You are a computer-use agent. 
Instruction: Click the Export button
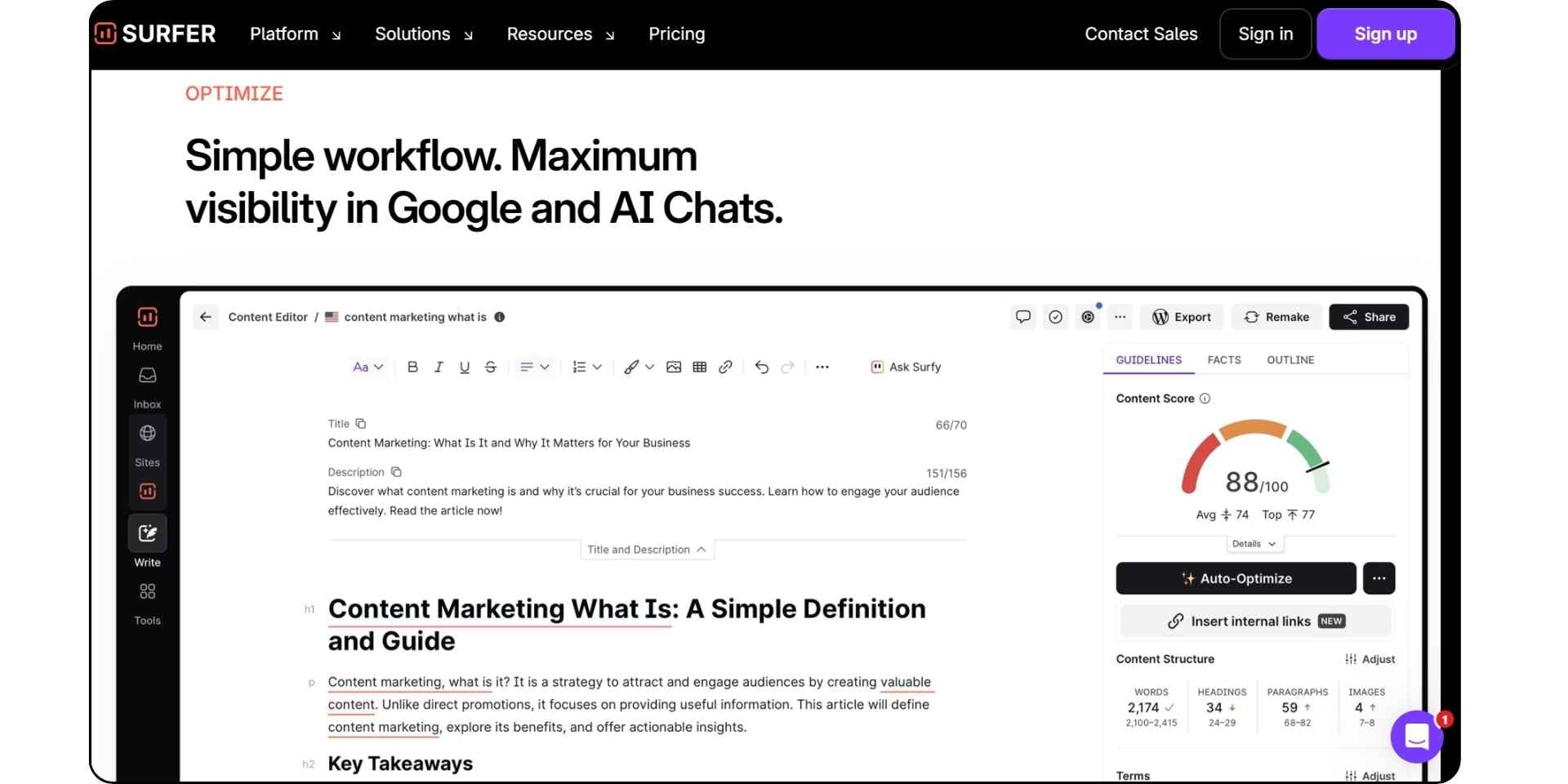pos(1182,317)
